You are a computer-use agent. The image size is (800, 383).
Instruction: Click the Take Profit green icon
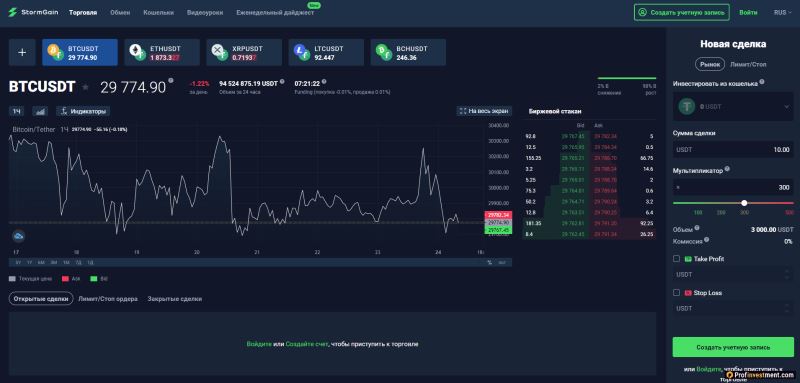pyautogui.click(x=688, y=259)
